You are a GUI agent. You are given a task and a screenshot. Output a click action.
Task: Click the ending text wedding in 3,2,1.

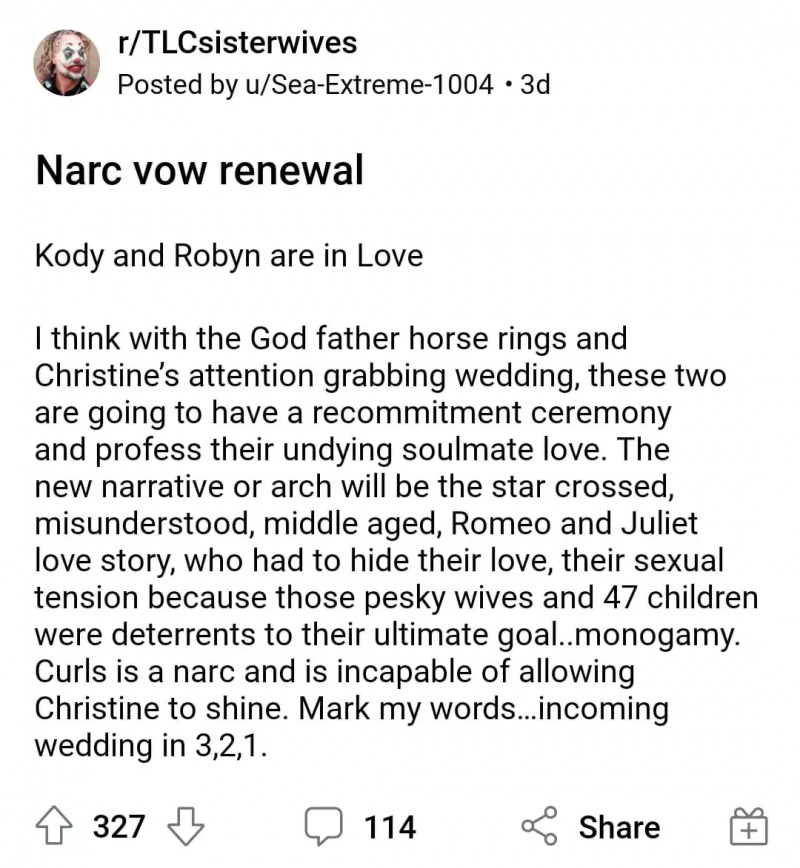[151, 746]
